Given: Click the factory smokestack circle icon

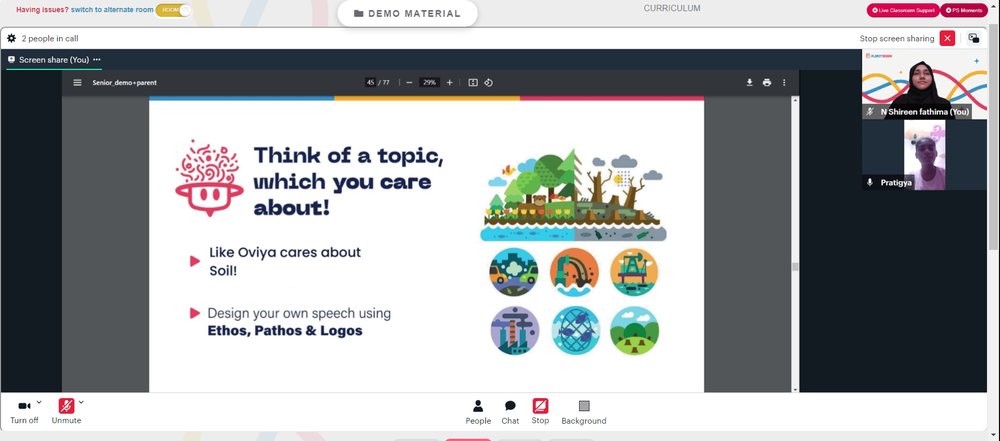Looking at the screenshot, I should [515, 331].
